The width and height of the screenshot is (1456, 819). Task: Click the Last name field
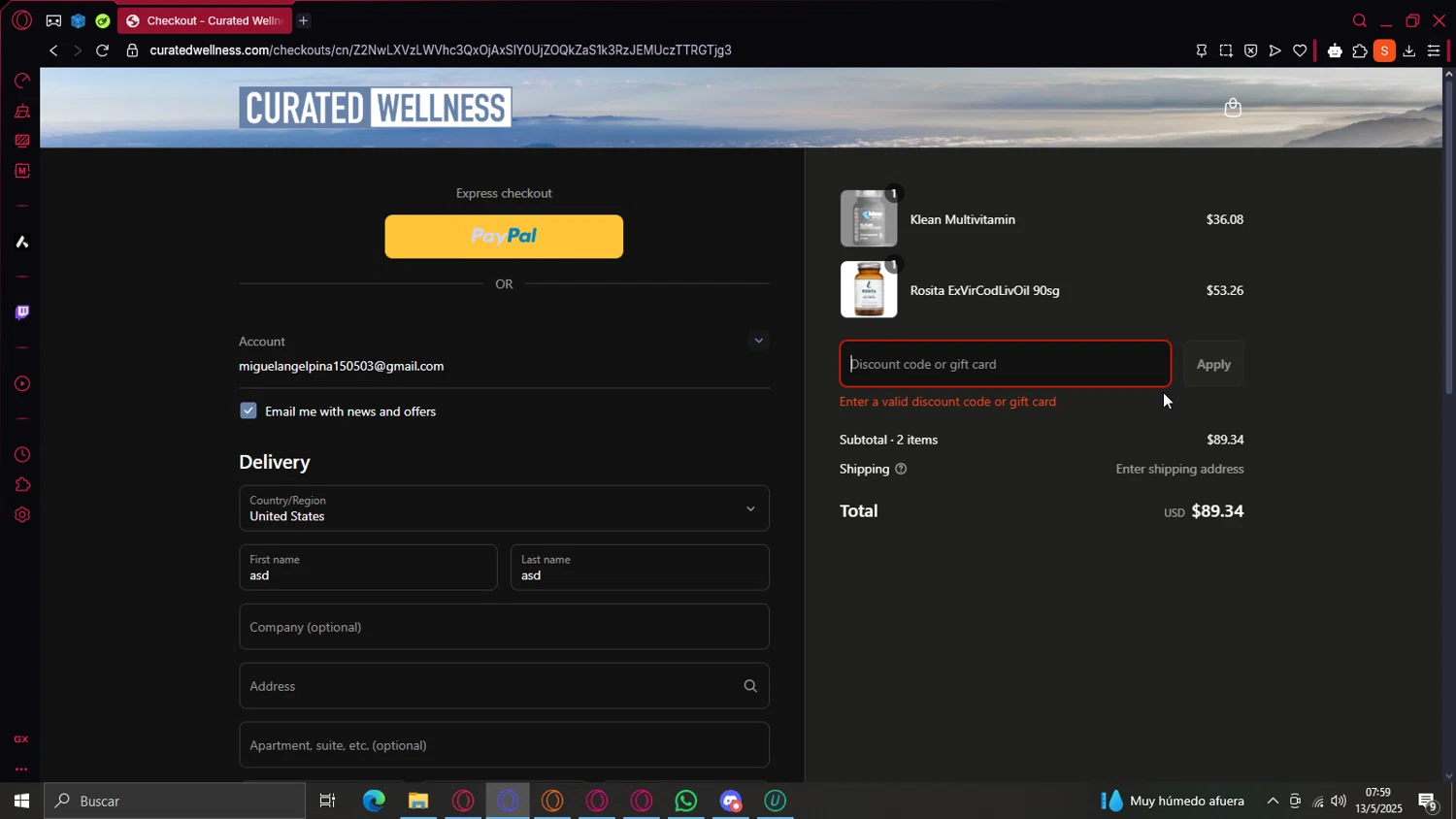(x=640, y=568)
